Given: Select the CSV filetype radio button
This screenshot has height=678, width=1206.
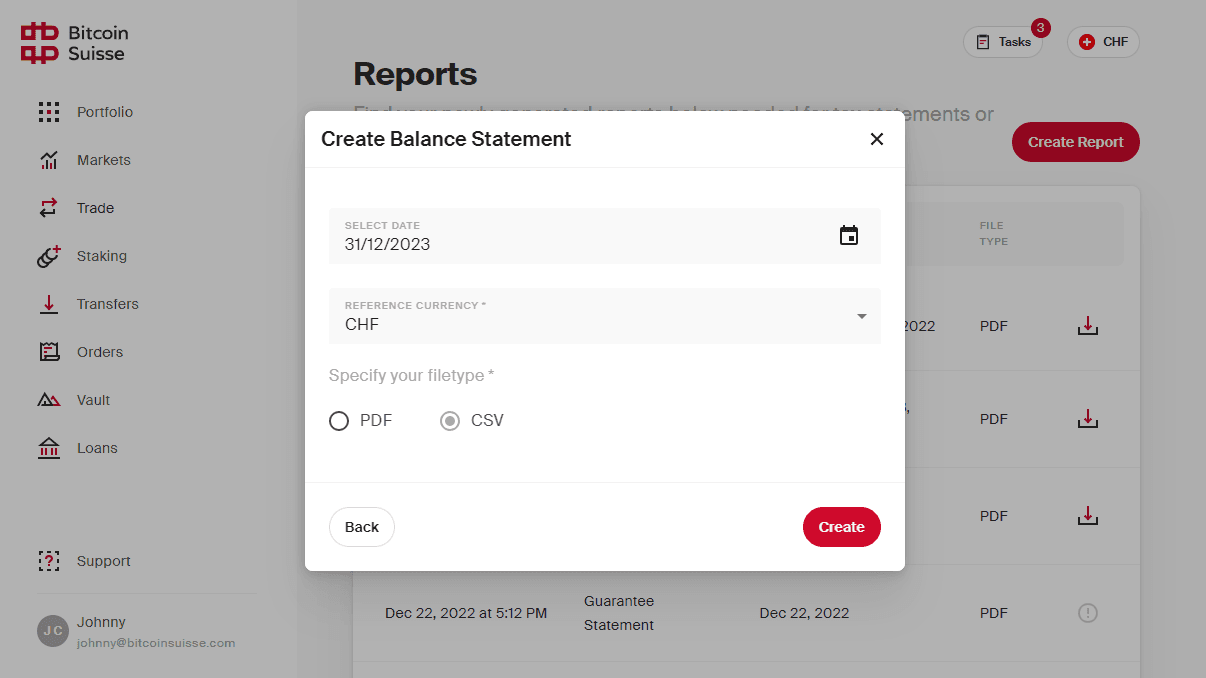Looking at the screenshot, I should tap(450, 421).
